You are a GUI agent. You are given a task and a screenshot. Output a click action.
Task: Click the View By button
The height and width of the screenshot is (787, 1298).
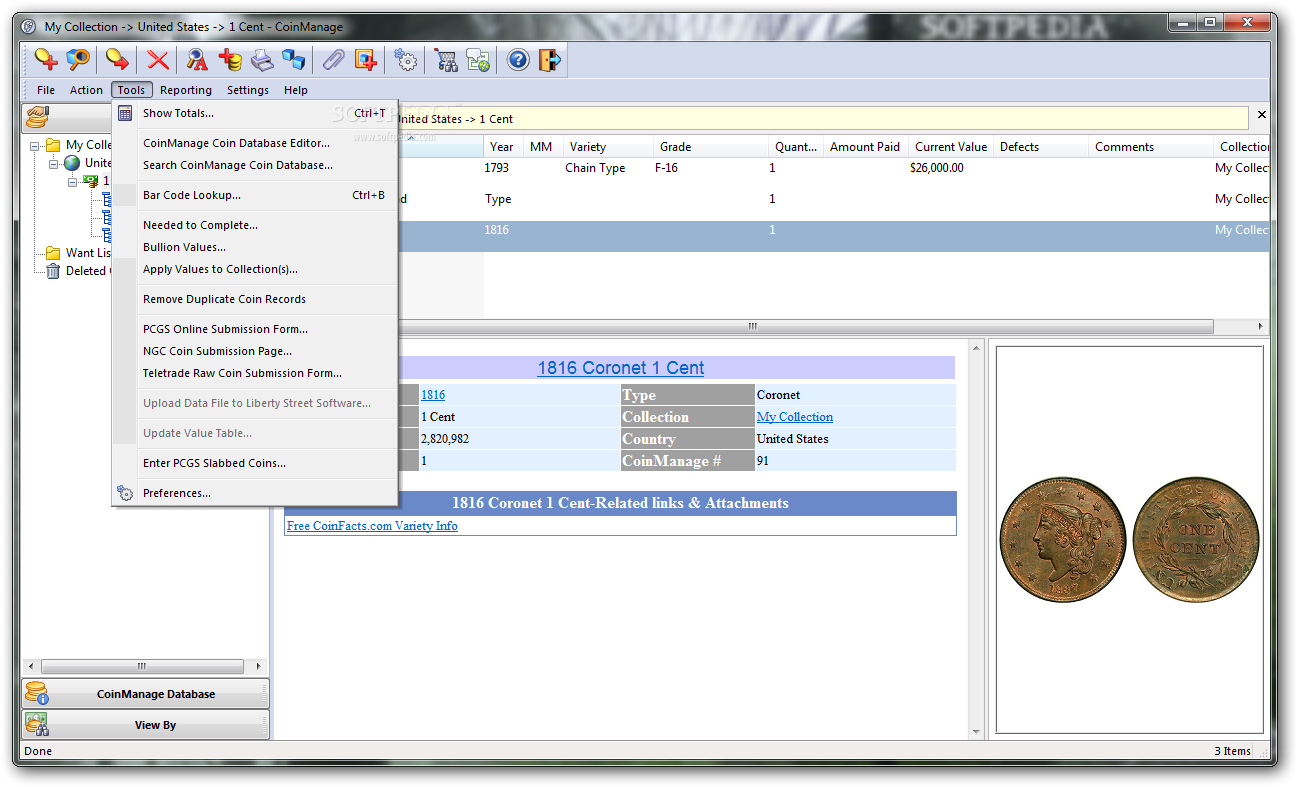point(145,725)
